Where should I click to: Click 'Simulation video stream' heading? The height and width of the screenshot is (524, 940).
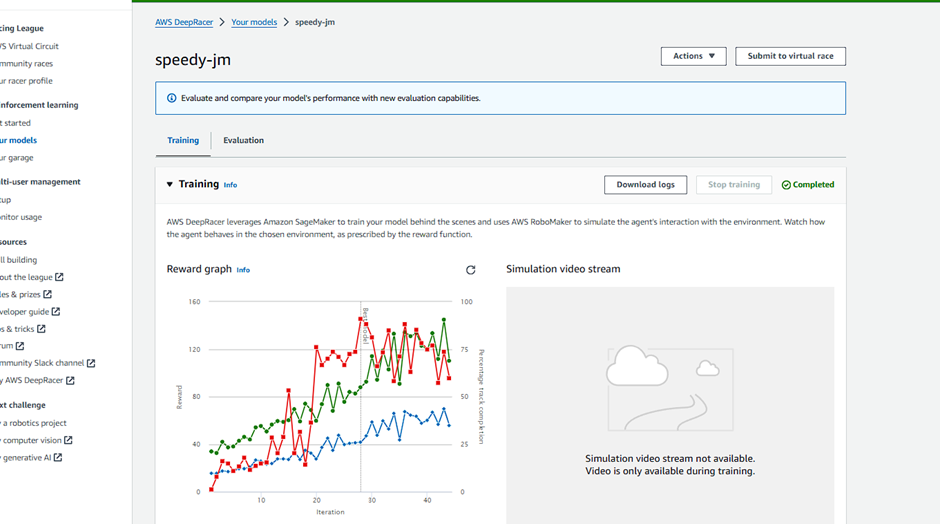[x=563, y=269]
